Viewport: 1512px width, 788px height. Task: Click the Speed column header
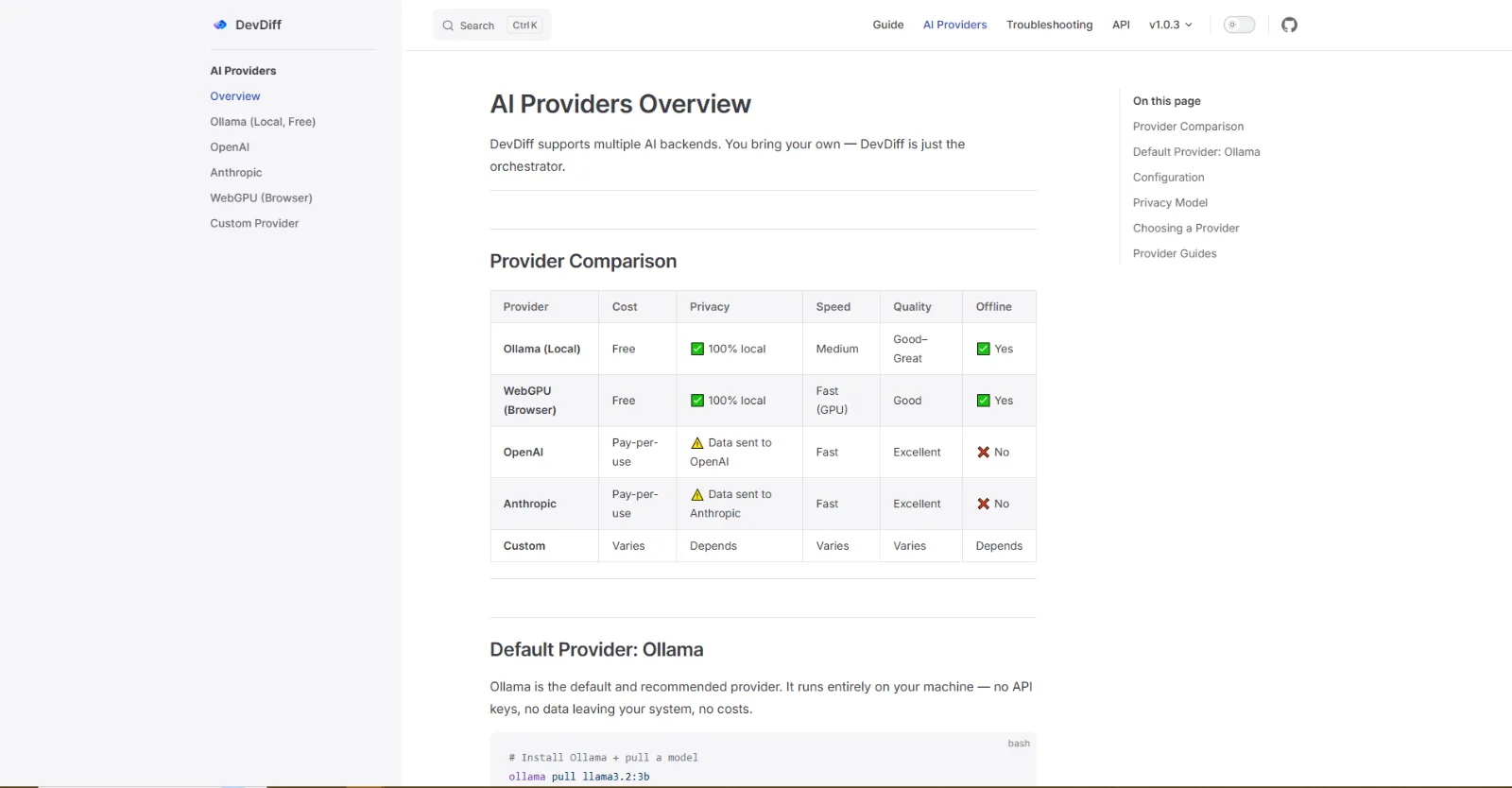(841, 307)
